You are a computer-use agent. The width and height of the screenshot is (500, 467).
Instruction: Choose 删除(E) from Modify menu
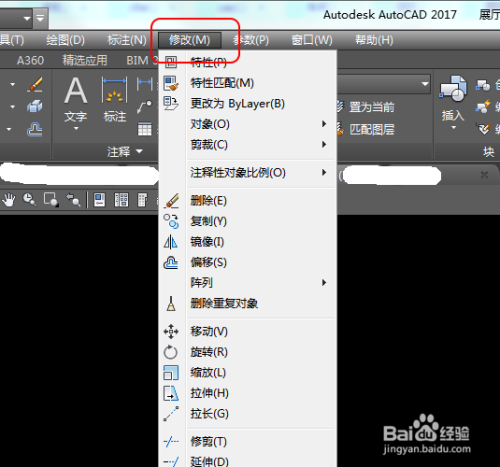[248, 201]
